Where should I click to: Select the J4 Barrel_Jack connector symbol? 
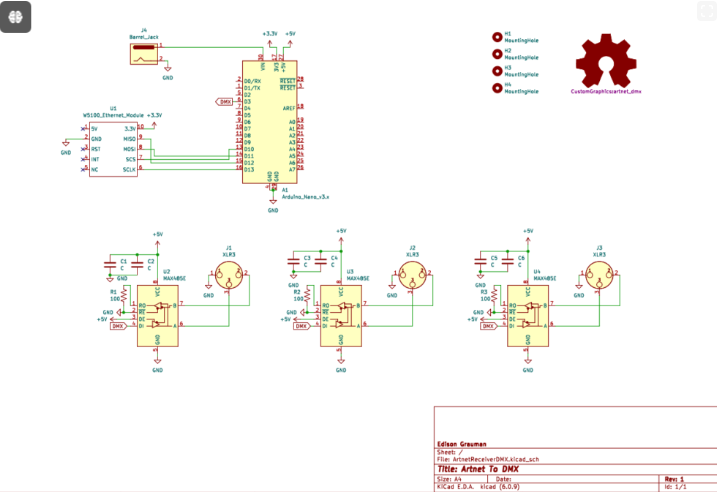point(144,53)
